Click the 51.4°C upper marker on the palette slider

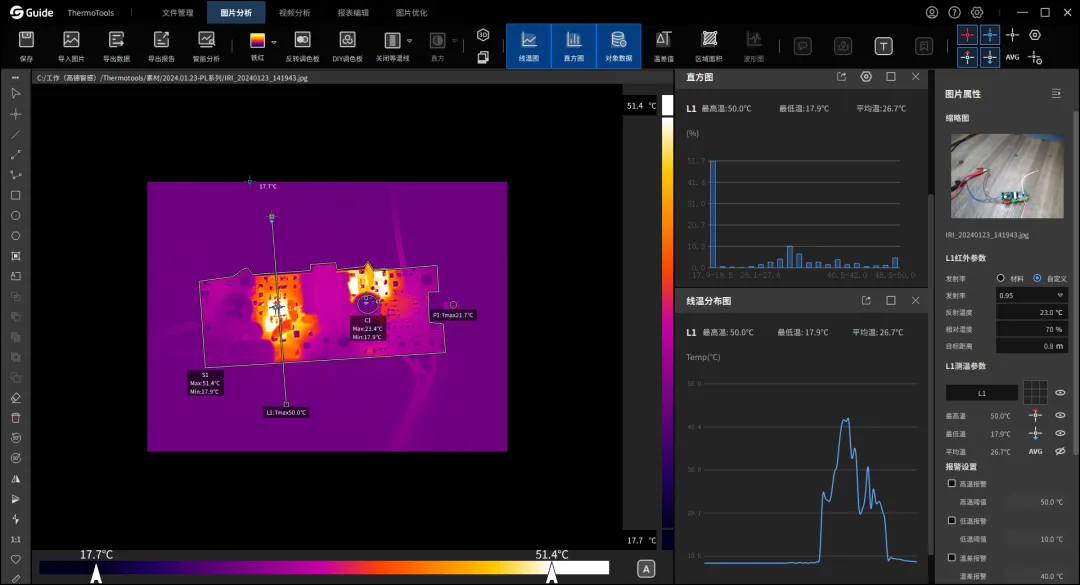pos(552,573)
